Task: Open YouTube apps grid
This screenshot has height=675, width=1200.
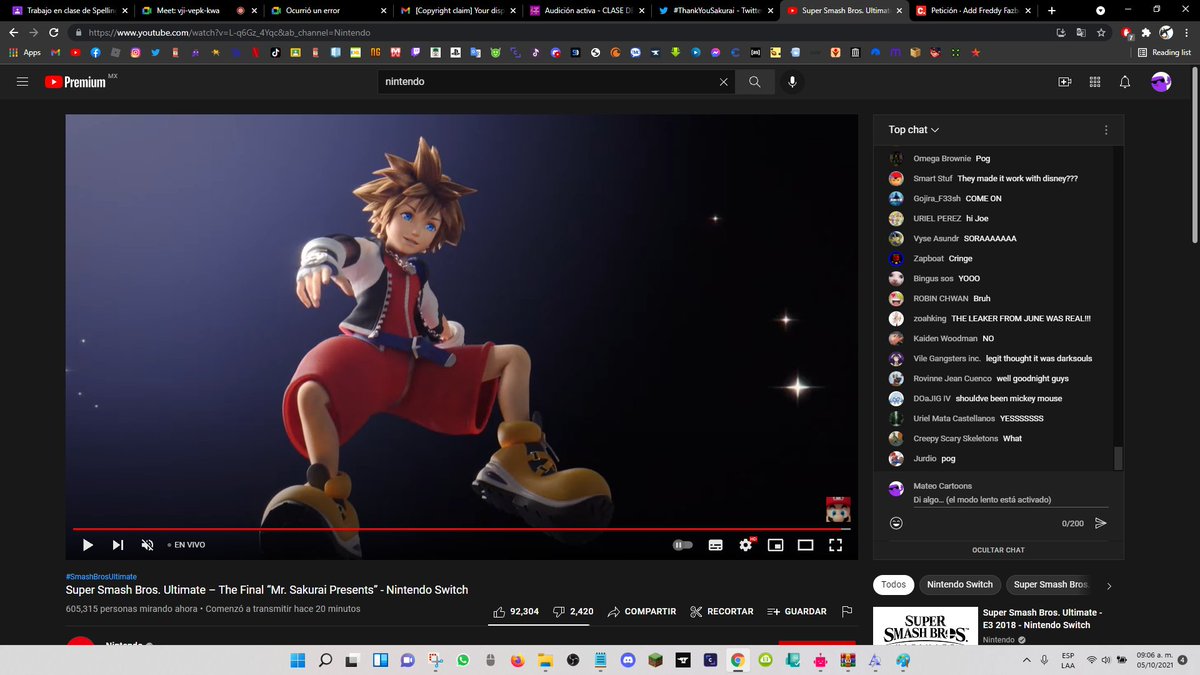Action: [1095, 82]
